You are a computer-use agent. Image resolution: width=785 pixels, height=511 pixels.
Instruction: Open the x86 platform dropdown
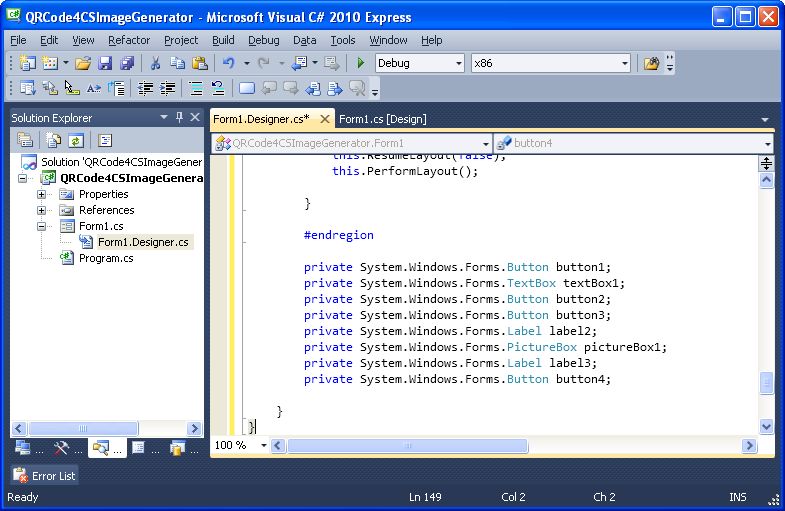pyautogui.click(x=624, y=63)
